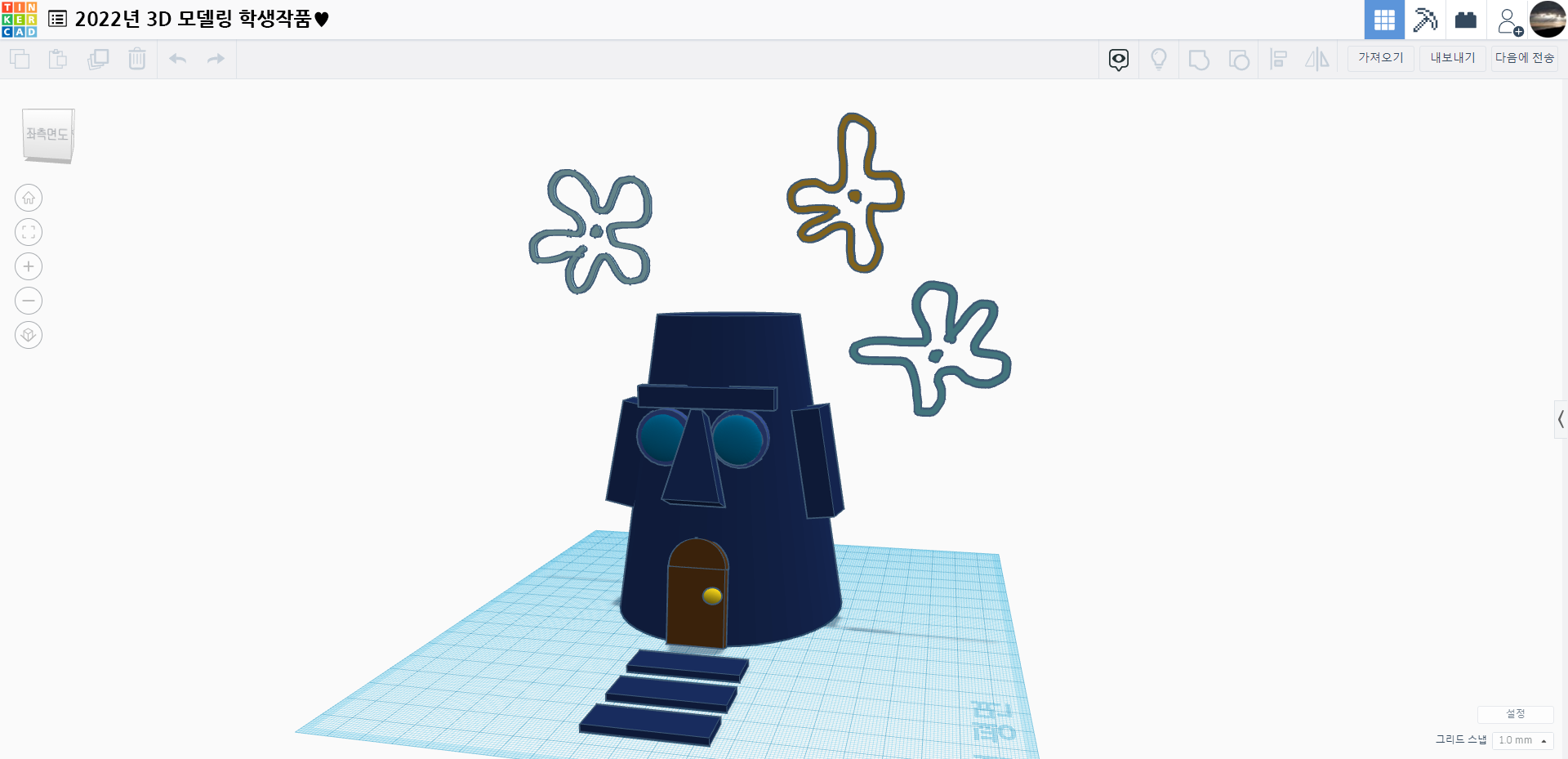Viewport: 1568px width, 759px height.
Task: Open the design list menu icon
Action: tap(57, 19)
